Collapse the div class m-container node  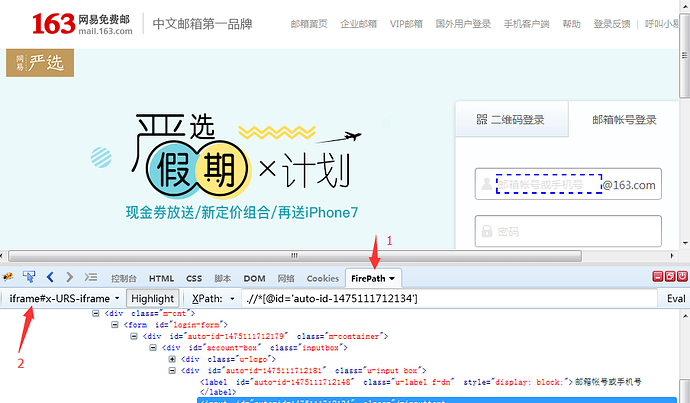point(134,336)
